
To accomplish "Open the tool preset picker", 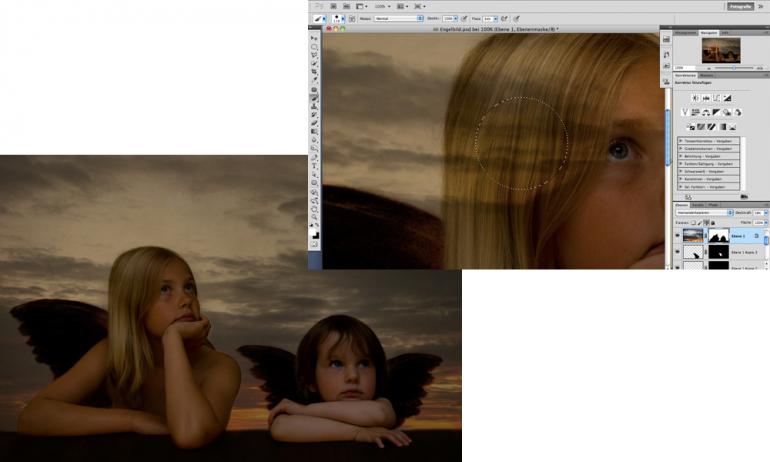I will click(320, 19).
